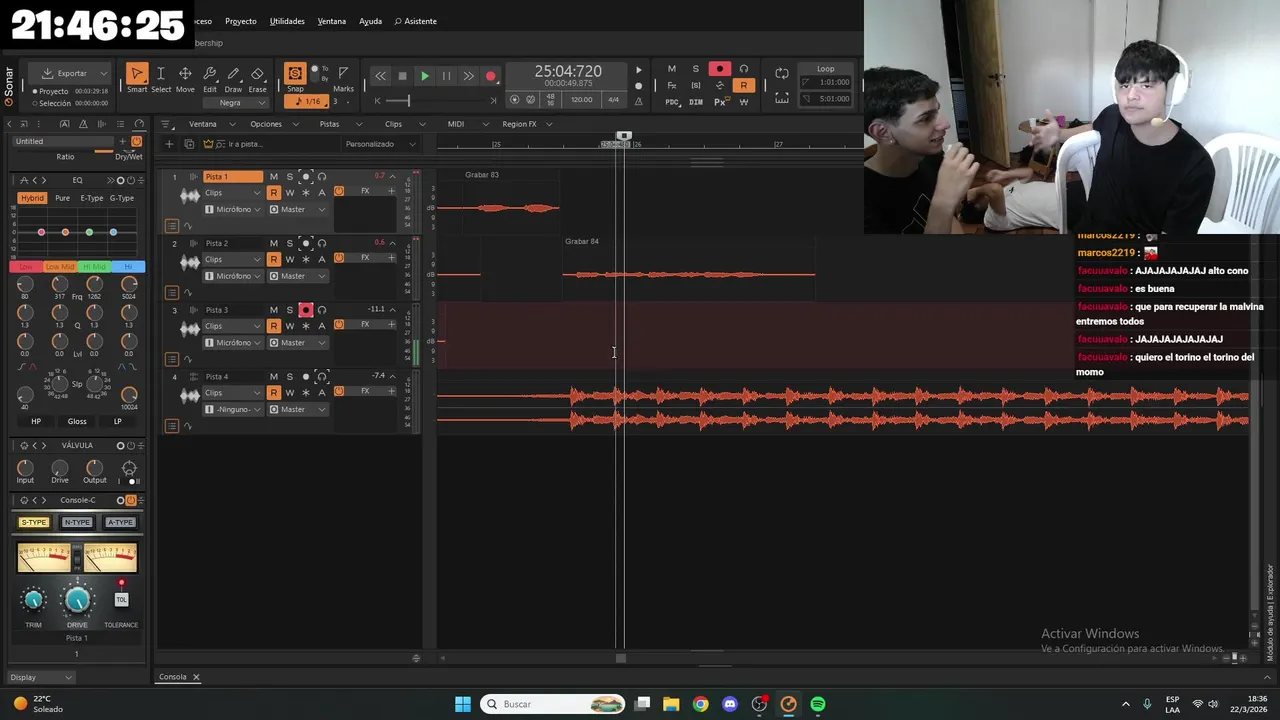
Task: Open the Consola tab
Action: point(172,677)
